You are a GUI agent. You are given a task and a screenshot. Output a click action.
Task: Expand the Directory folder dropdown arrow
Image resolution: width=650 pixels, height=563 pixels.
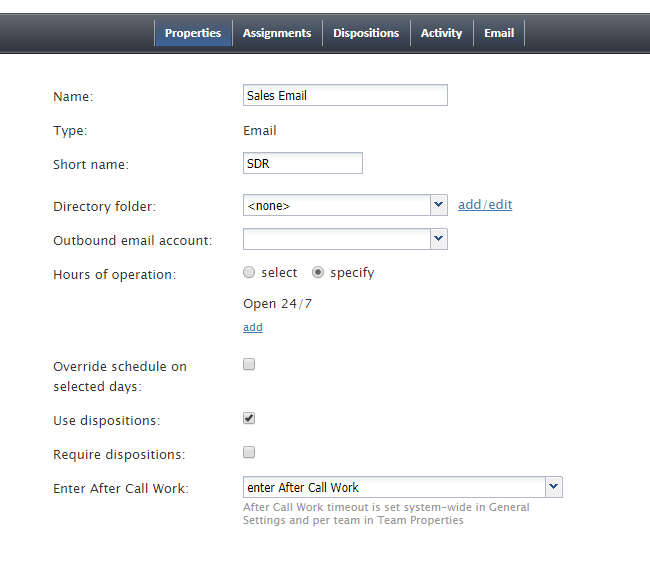click(x=439, y=205)
